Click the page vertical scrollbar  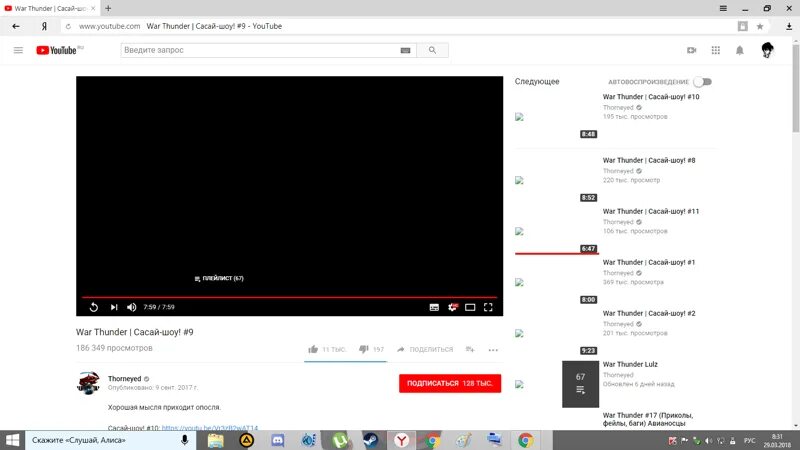tap(795, 87)
